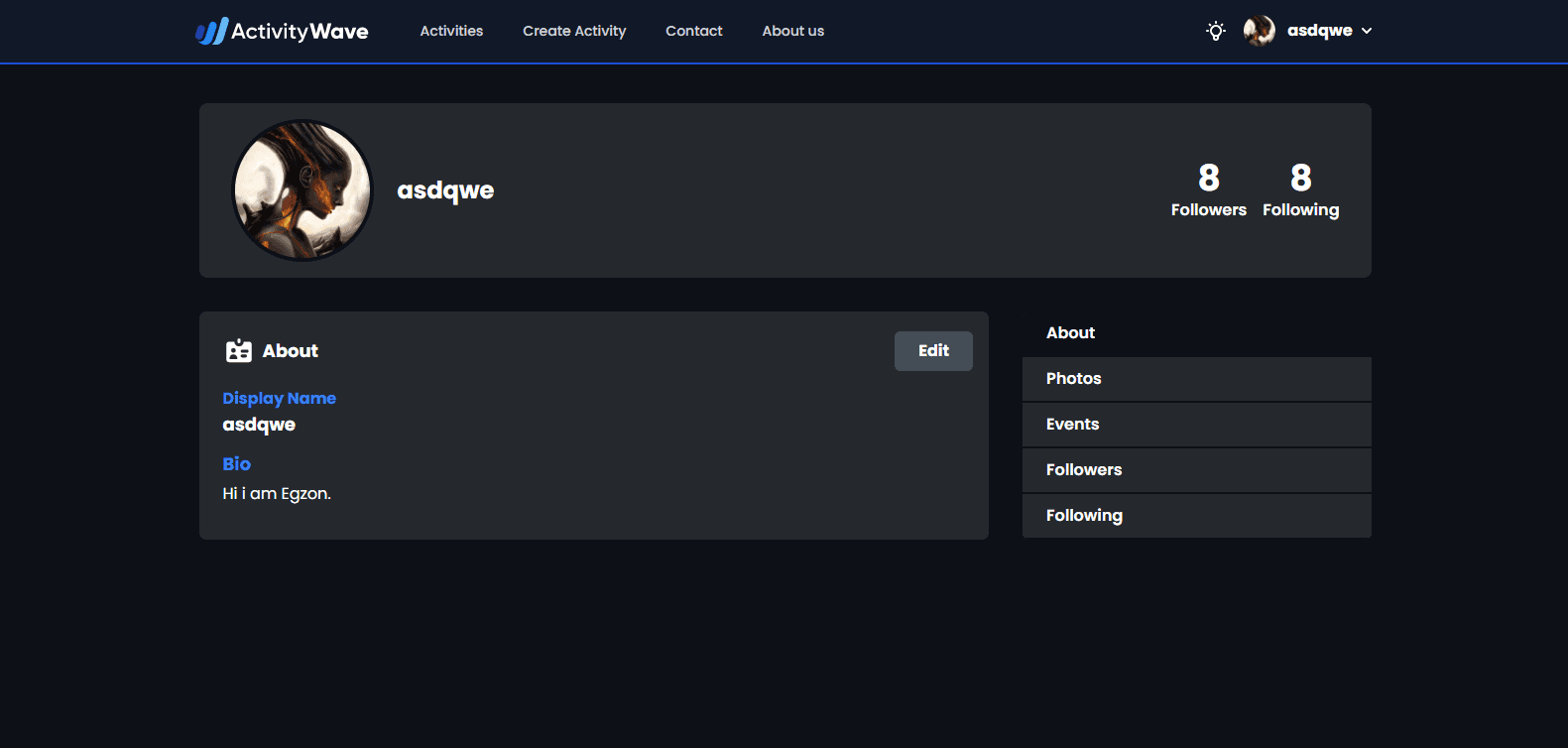Navigate to the Contact page
Screen dimensions: 1568x748
point(693,31)
